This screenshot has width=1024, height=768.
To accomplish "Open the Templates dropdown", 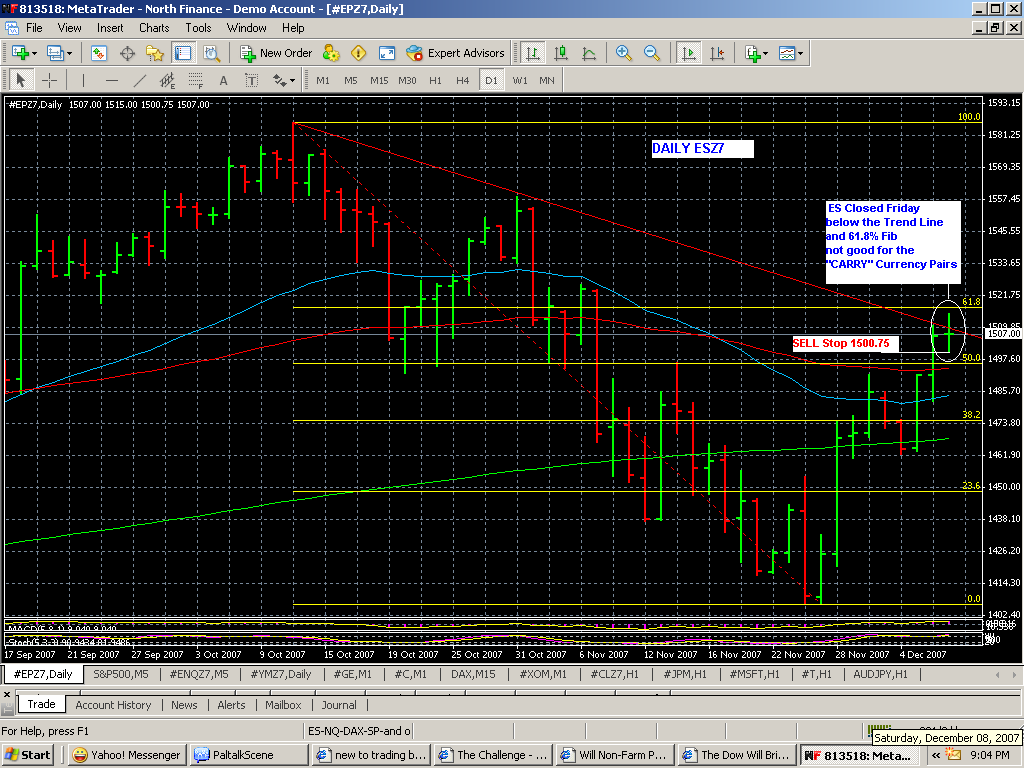I will (790, 53).
